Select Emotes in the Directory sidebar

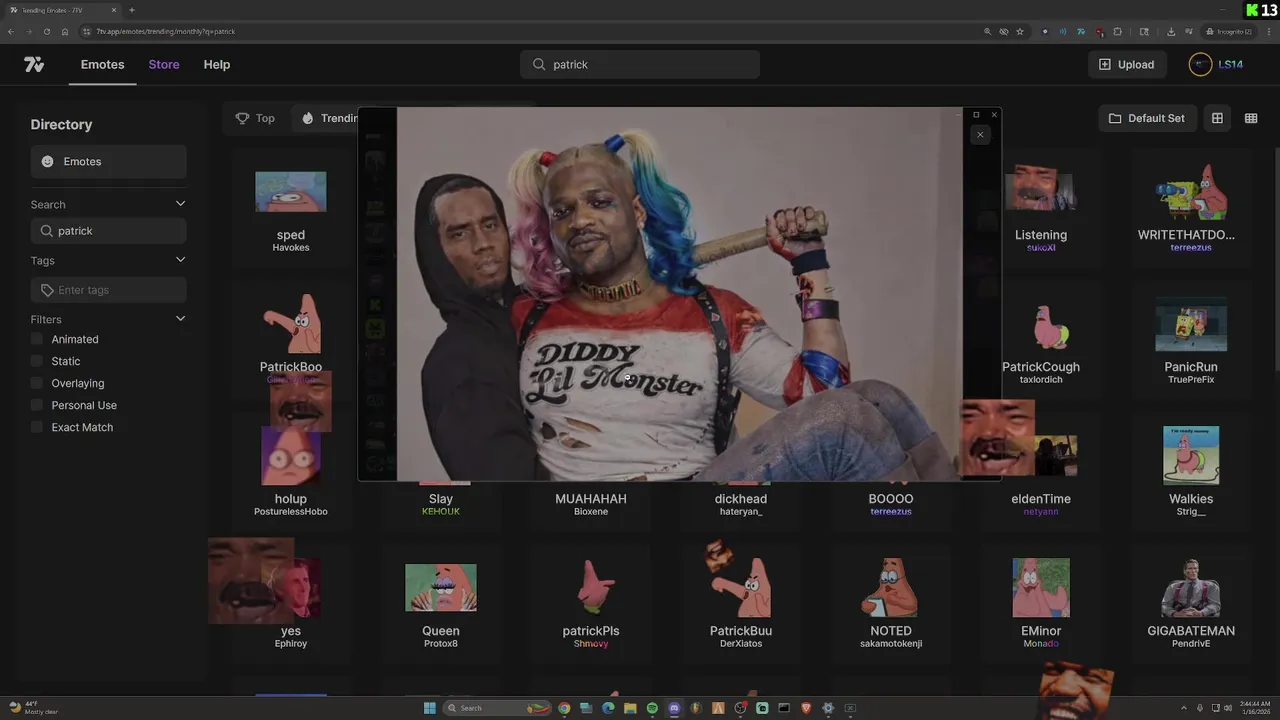pos(108,161)
